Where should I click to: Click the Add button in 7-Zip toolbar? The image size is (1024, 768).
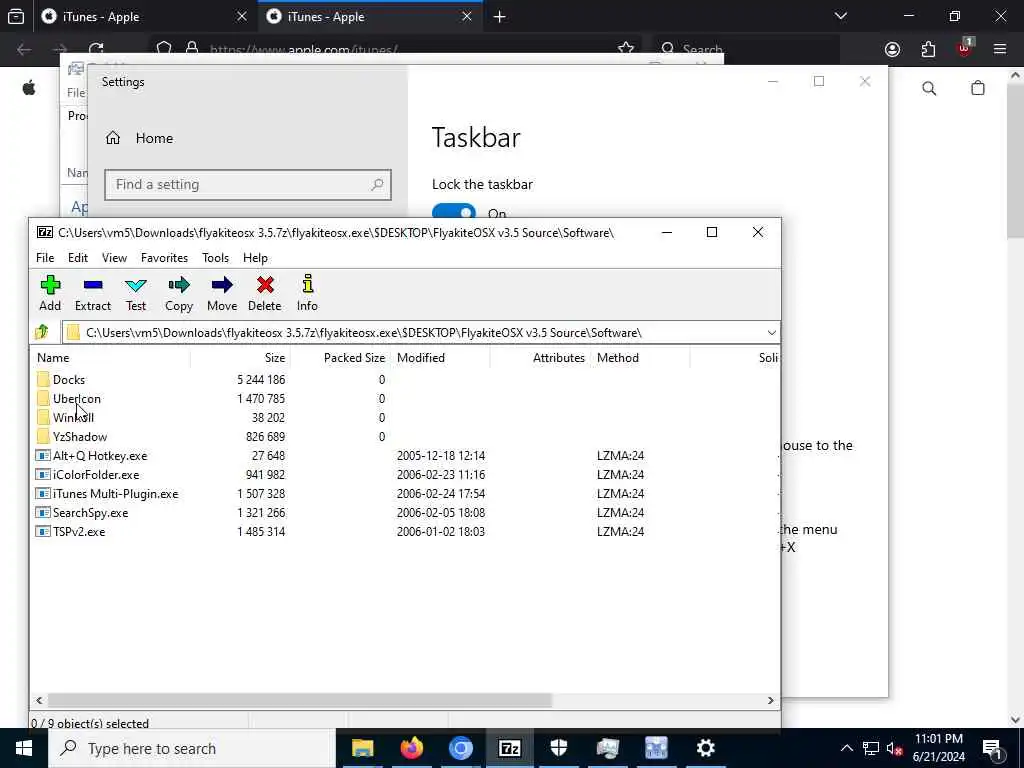point(50,293)
